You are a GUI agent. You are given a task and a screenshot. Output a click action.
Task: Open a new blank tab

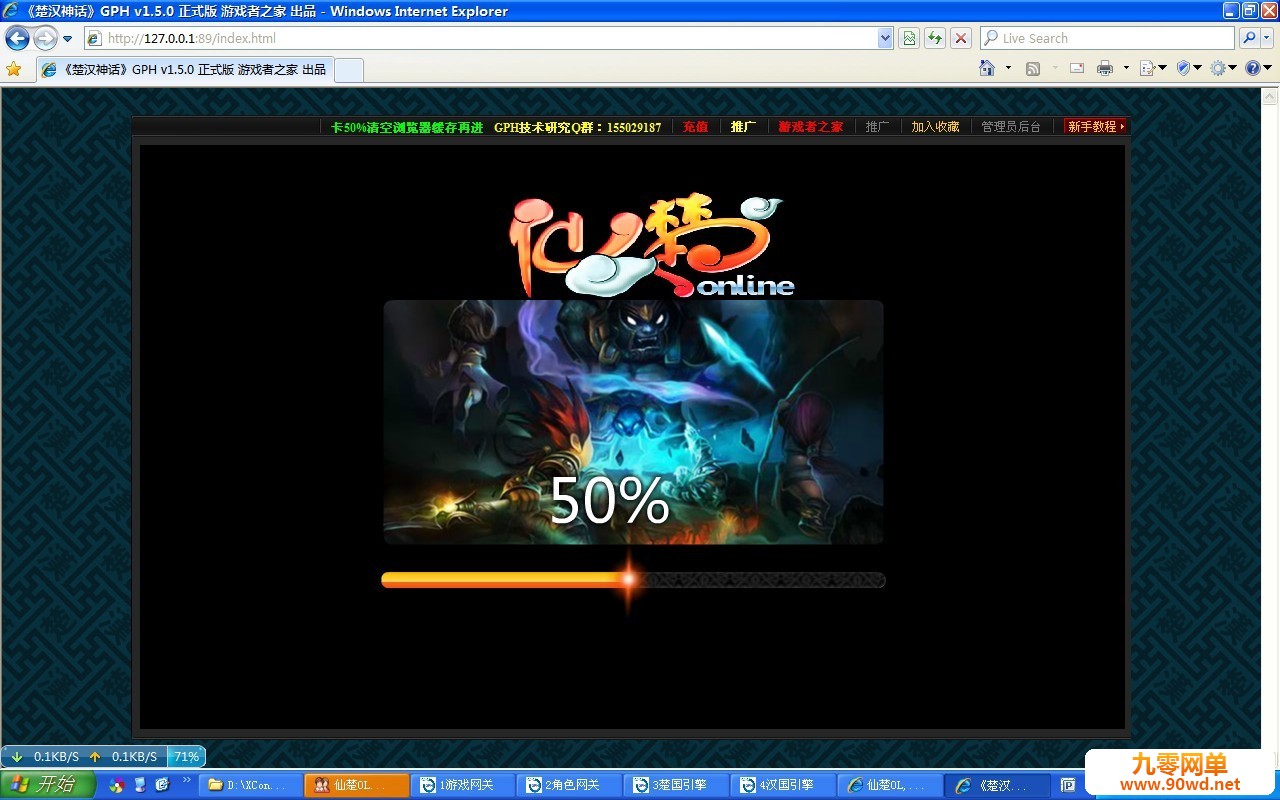coord(348,70)
